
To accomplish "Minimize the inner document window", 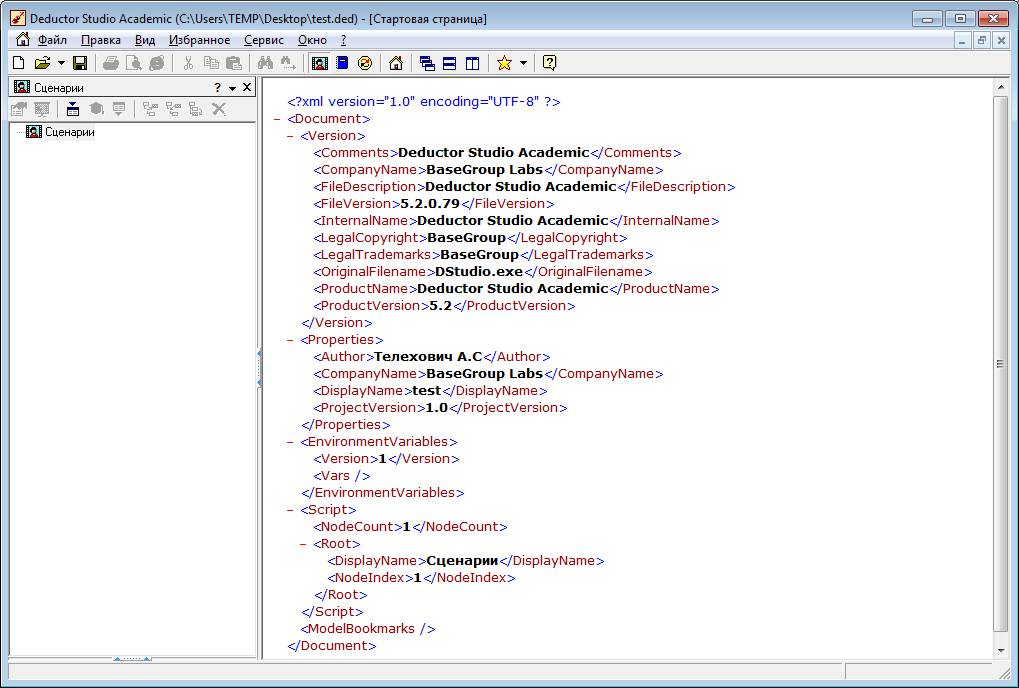I will pos(963,40).
